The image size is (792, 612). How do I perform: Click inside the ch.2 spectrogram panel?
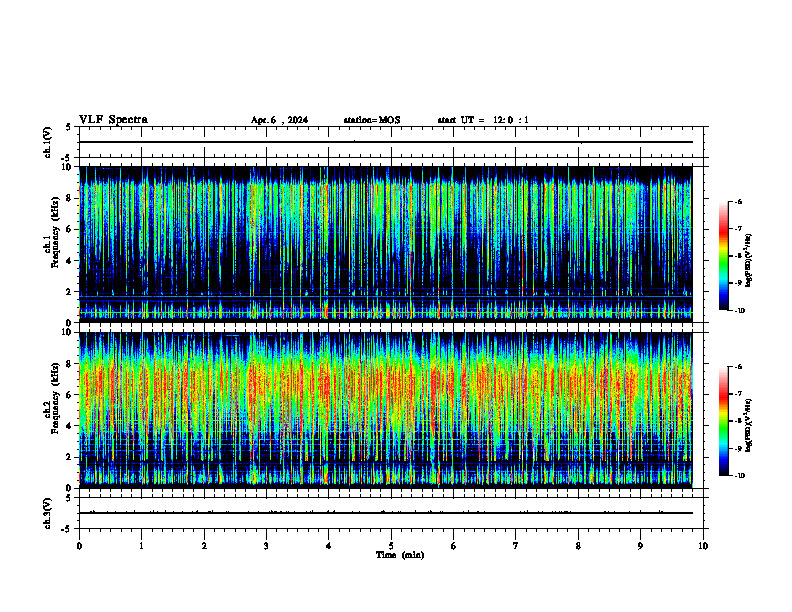pyautogui.click(x=386, y=410)
